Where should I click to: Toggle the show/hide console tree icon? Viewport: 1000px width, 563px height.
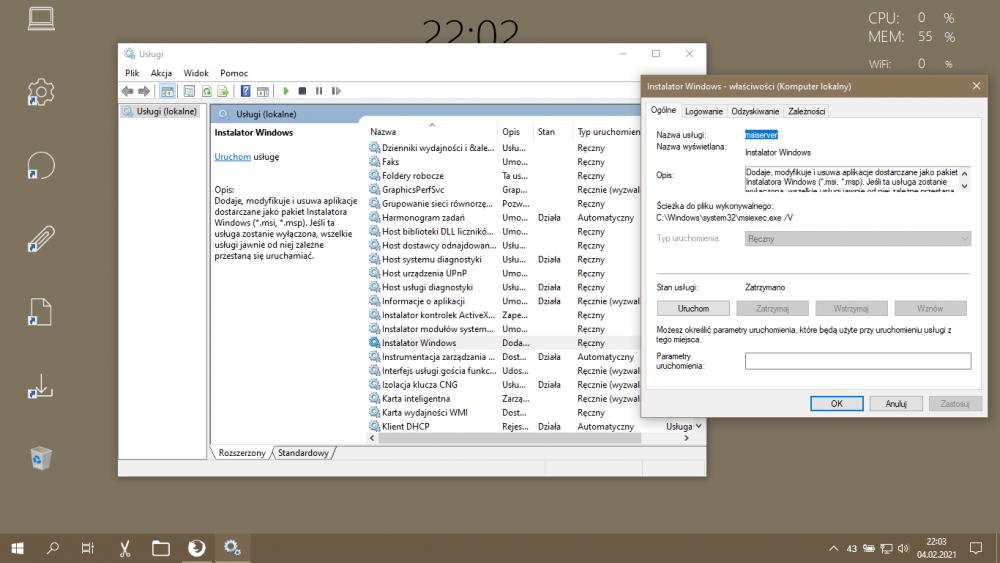coord(168,91)
